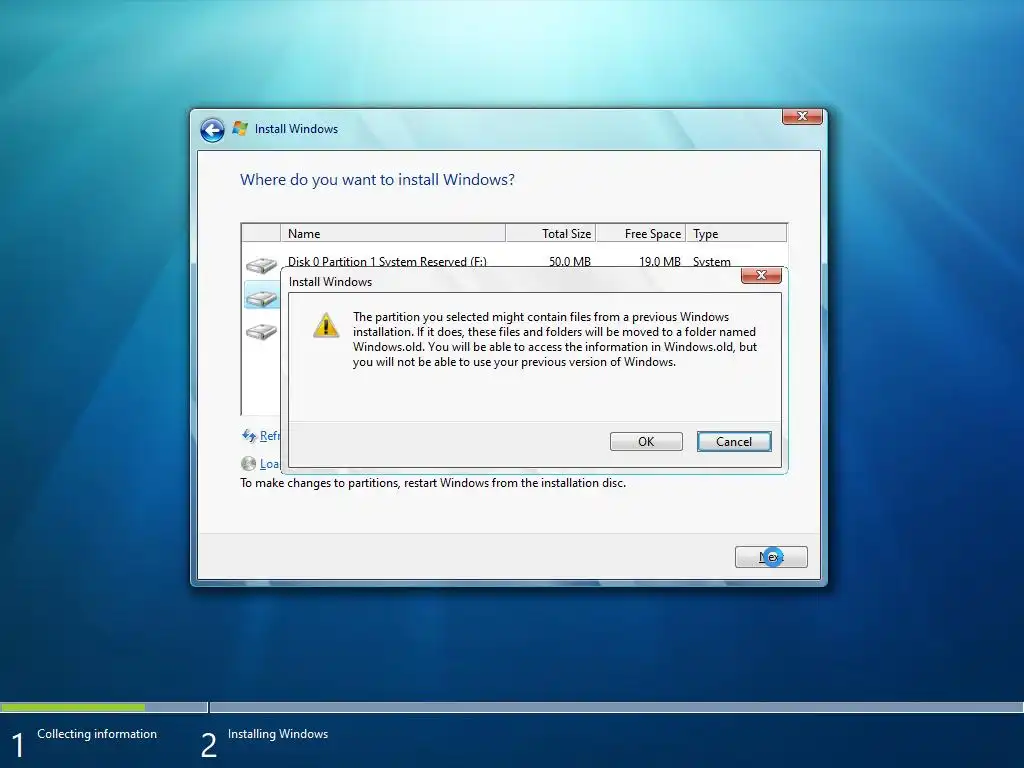Screen dimensions: 1024x768
Task: Click Cancel in the warning dialog
Action: pyautogui.click(x=733, y=441)
